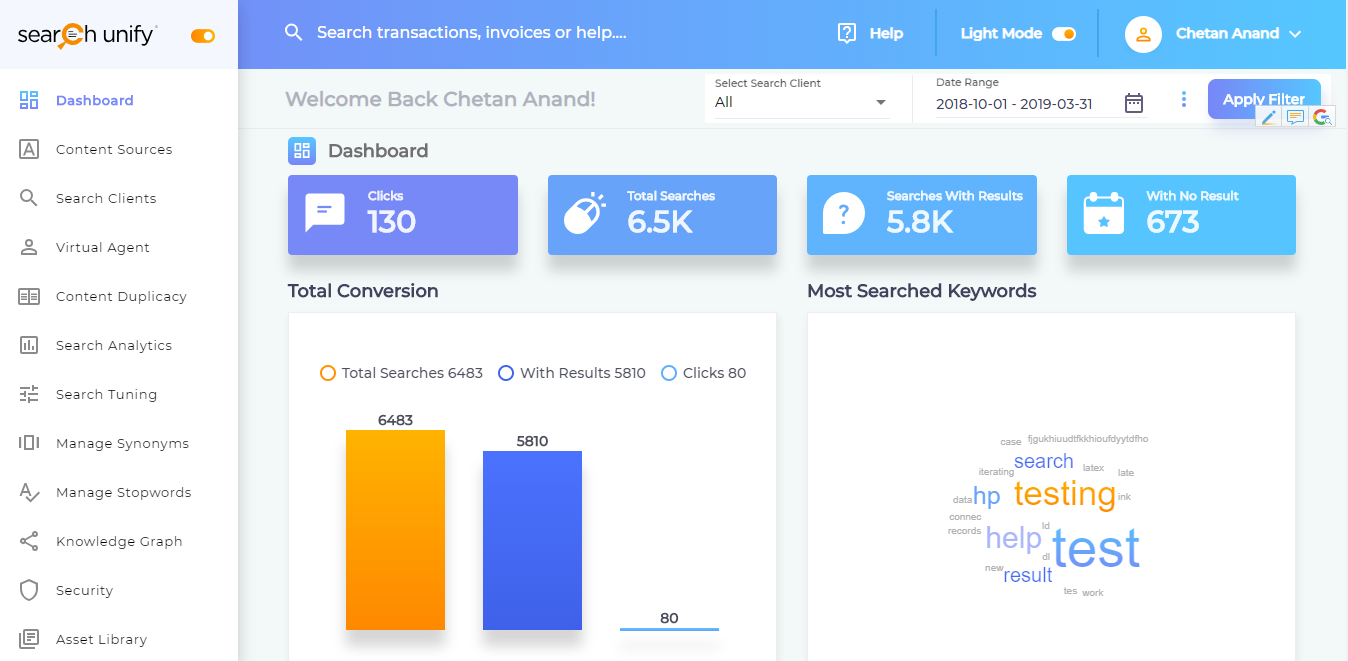
Task: Click the Search Tuning sliders icon
Action: tap(29, 394)
